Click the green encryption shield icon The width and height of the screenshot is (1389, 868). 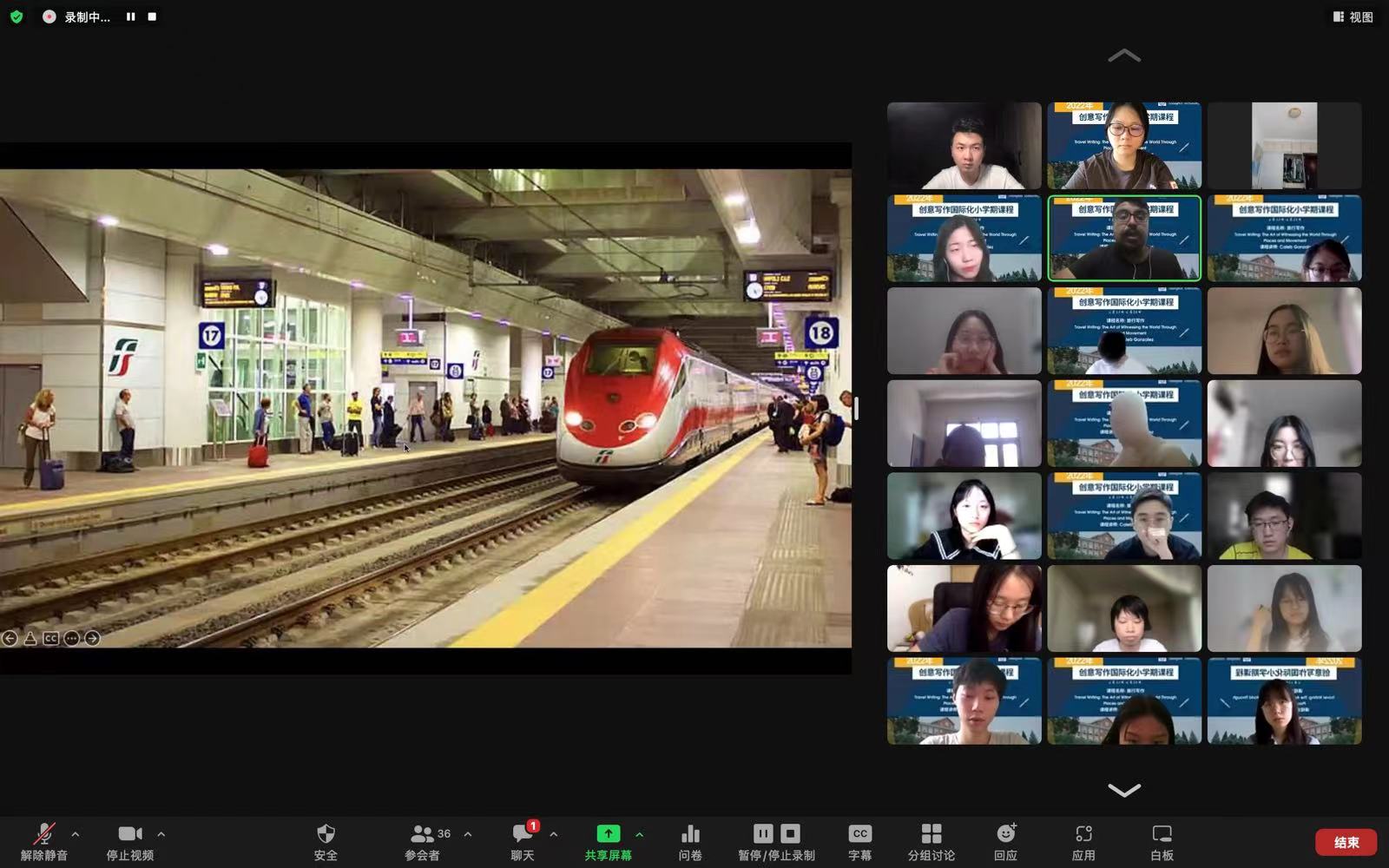coord(16,16)
